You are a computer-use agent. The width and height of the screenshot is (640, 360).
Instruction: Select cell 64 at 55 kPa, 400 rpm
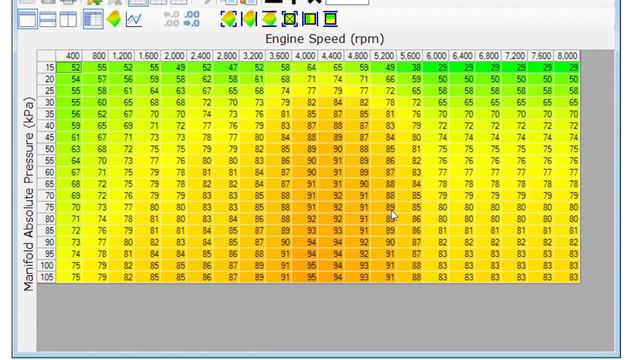(x=69, y=161)
